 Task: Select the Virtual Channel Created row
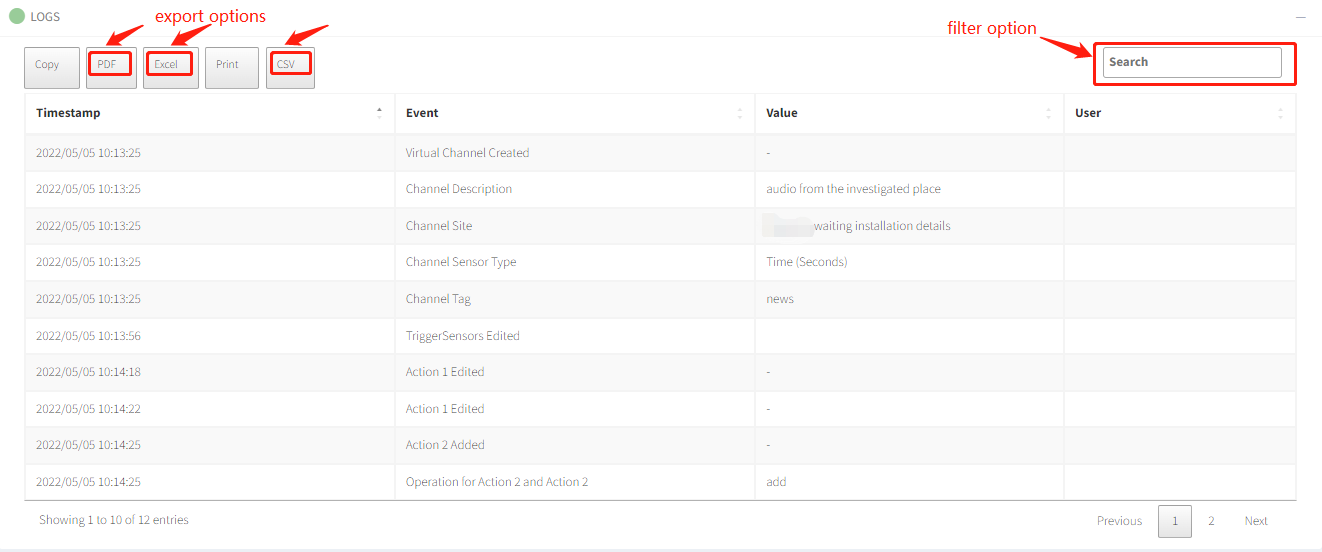pos(467,153)
